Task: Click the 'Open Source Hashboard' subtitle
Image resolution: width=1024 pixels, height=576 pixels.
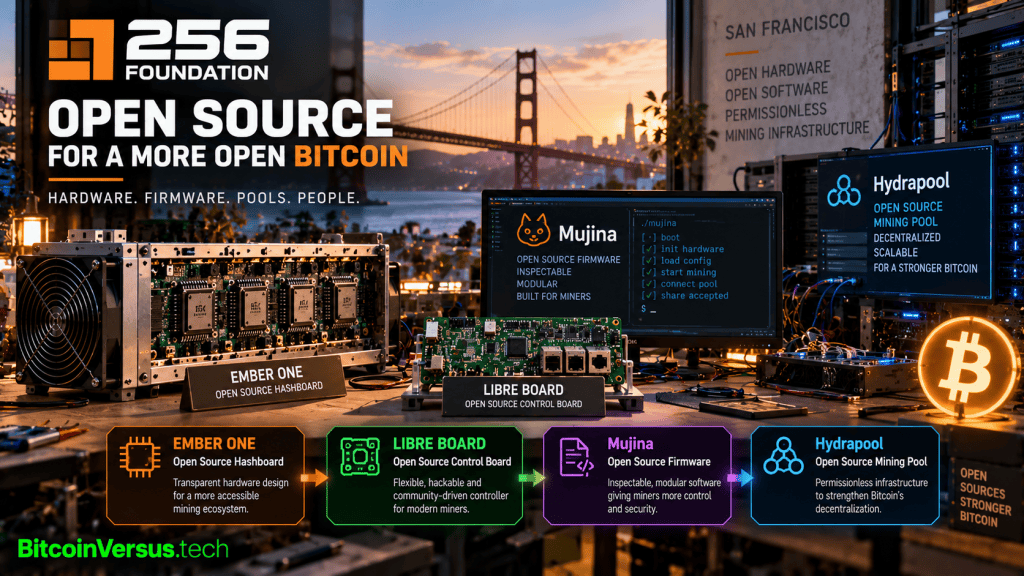Action: click(228, 462)
